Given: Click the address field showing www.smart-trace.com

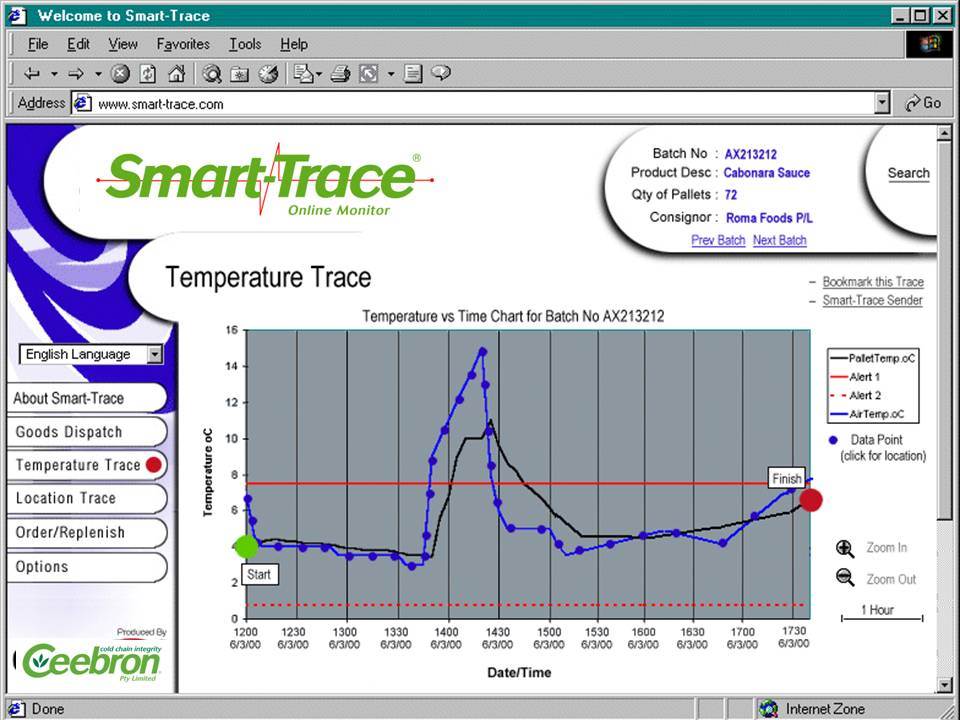Looking at the screenshot, I should coord(480,103).
